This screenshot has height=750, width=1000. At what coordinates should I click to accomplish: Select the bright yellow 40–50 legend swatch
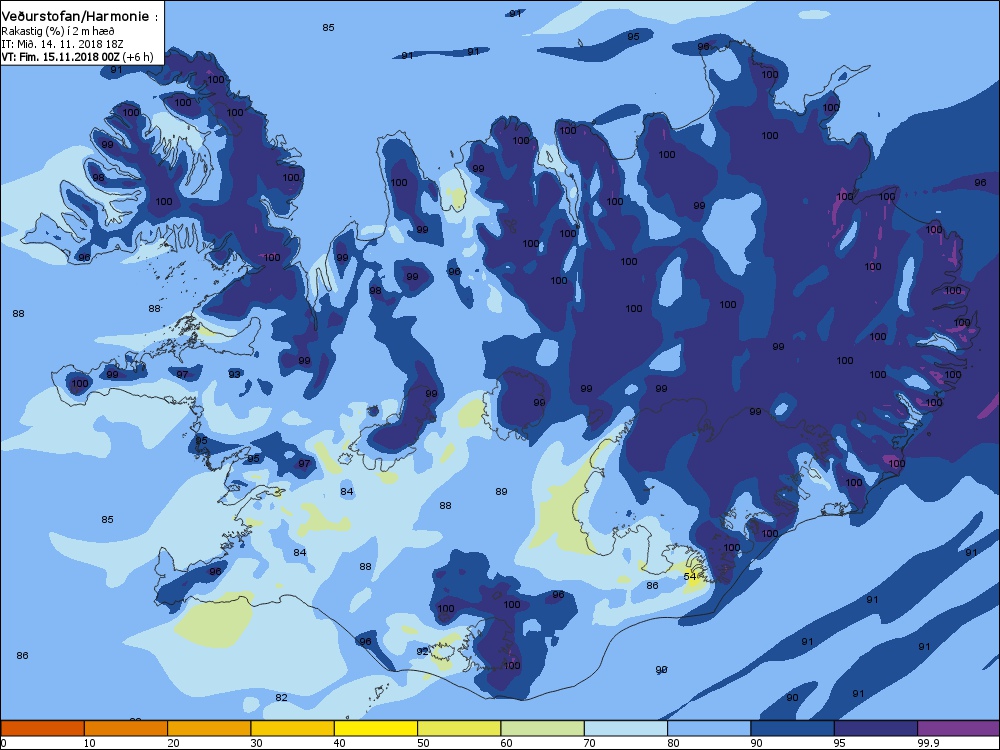(376, 728)
